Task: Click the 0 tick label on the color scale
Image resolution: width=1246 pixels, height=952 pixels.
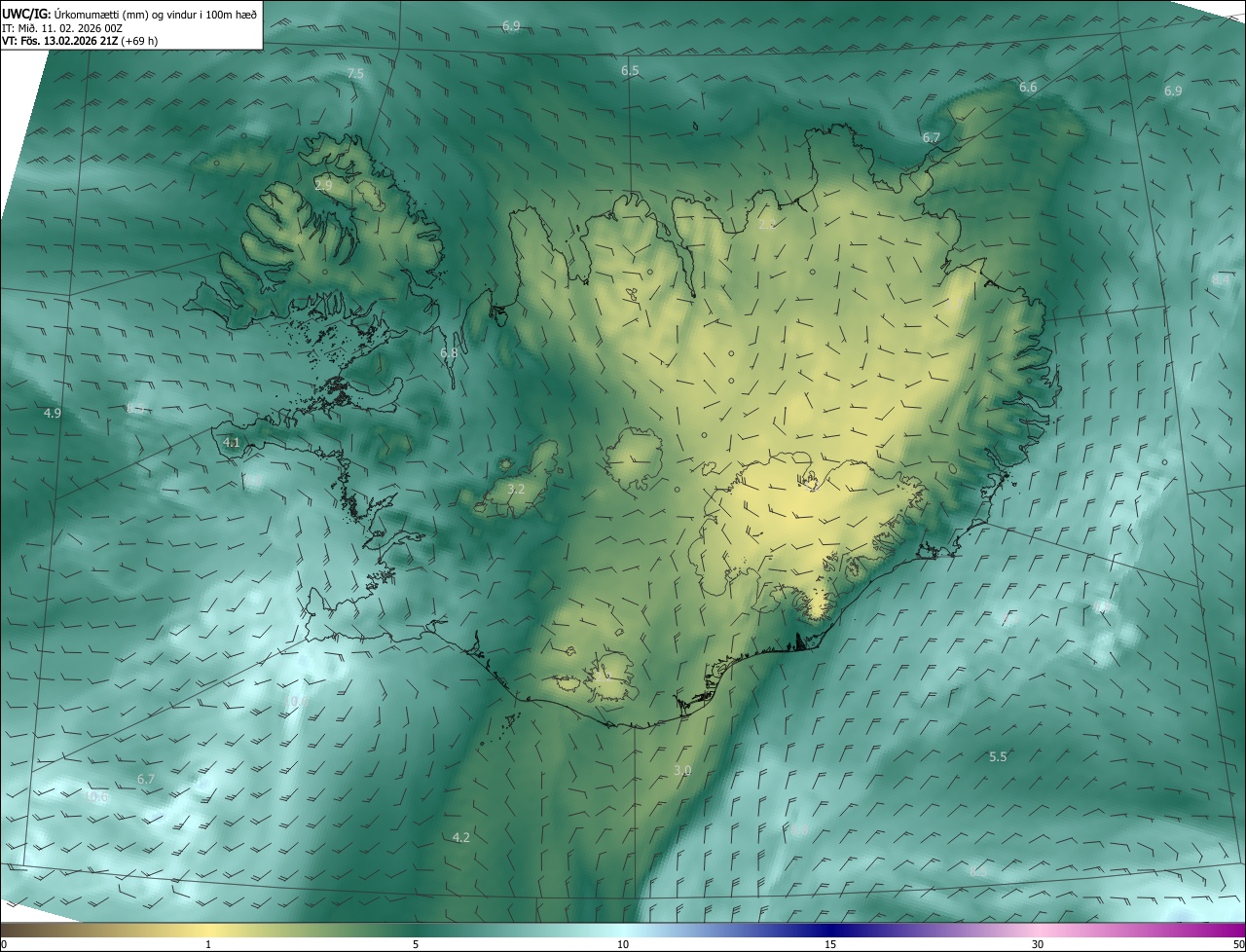Action: [x=4, y=945]
